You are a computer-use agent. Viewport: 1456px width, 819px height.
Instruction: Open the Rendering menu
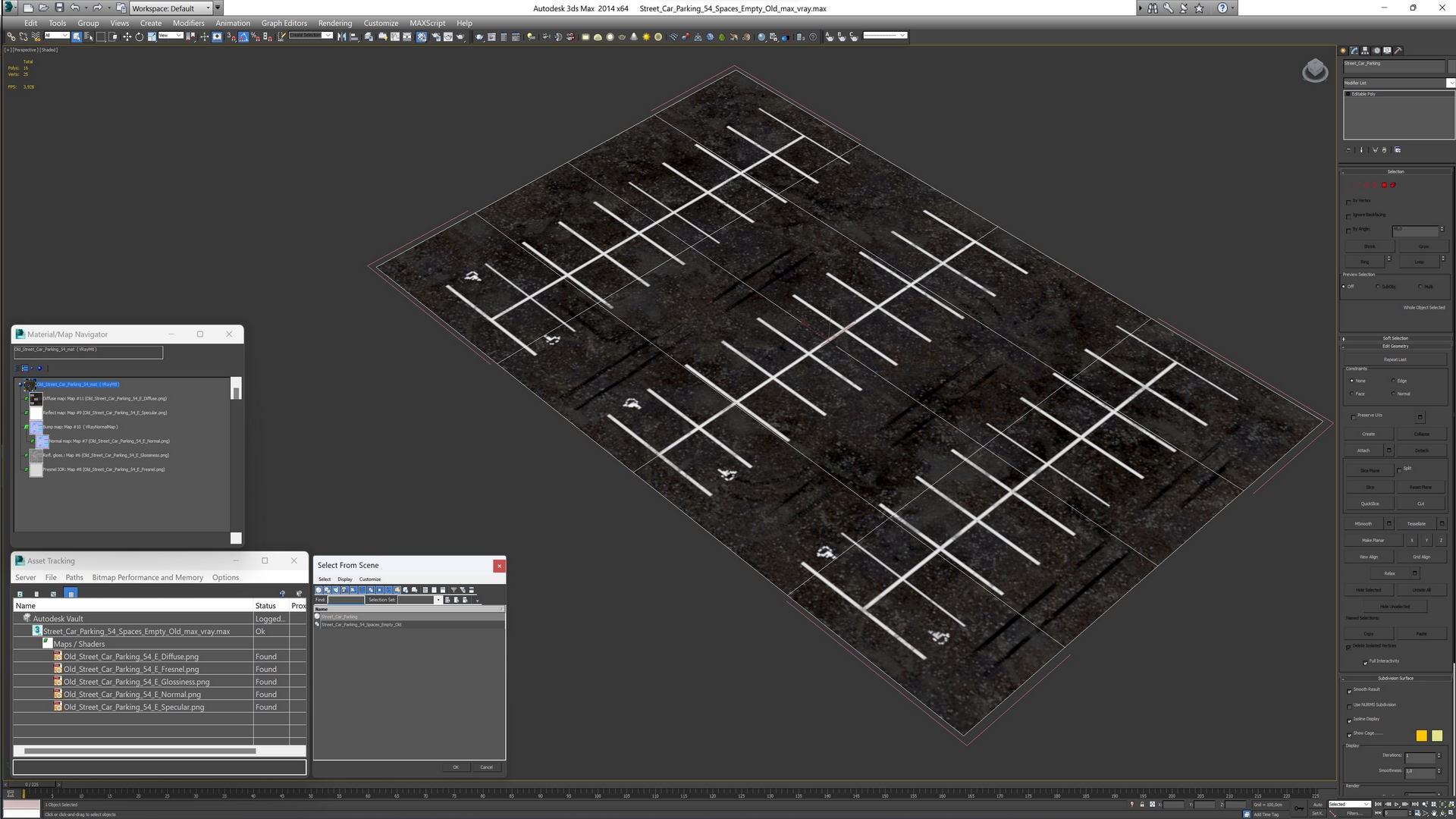(334, 23)
